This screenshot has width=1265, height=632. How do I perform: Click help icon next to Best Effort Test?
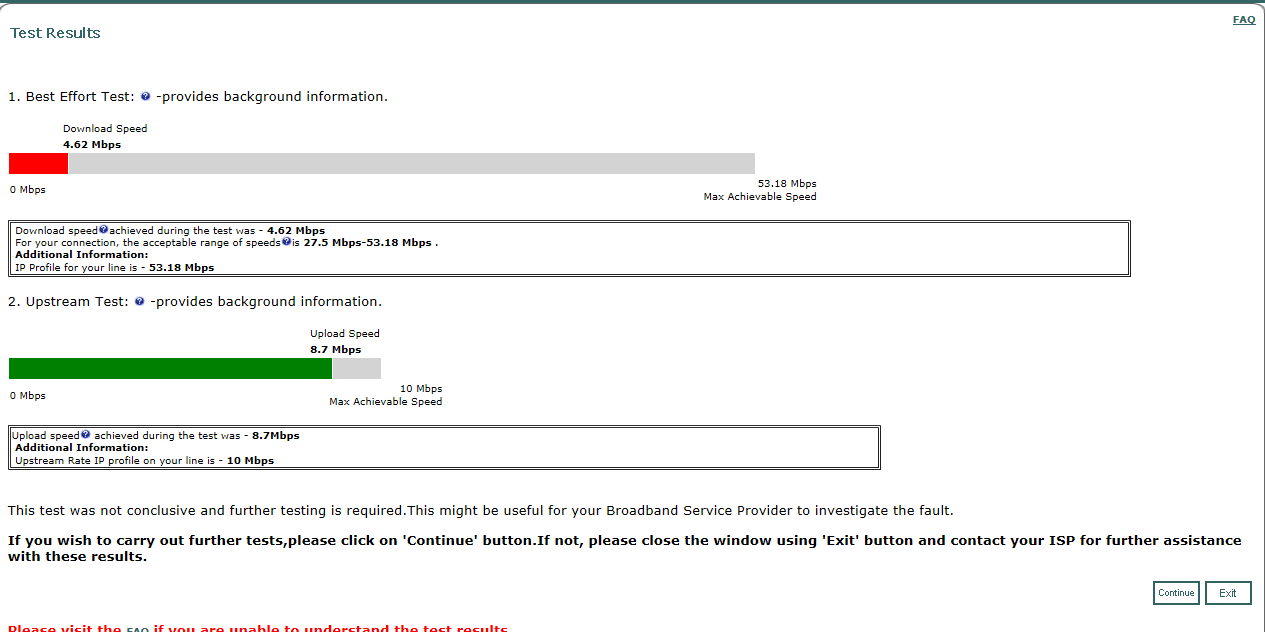click(146, 97)
